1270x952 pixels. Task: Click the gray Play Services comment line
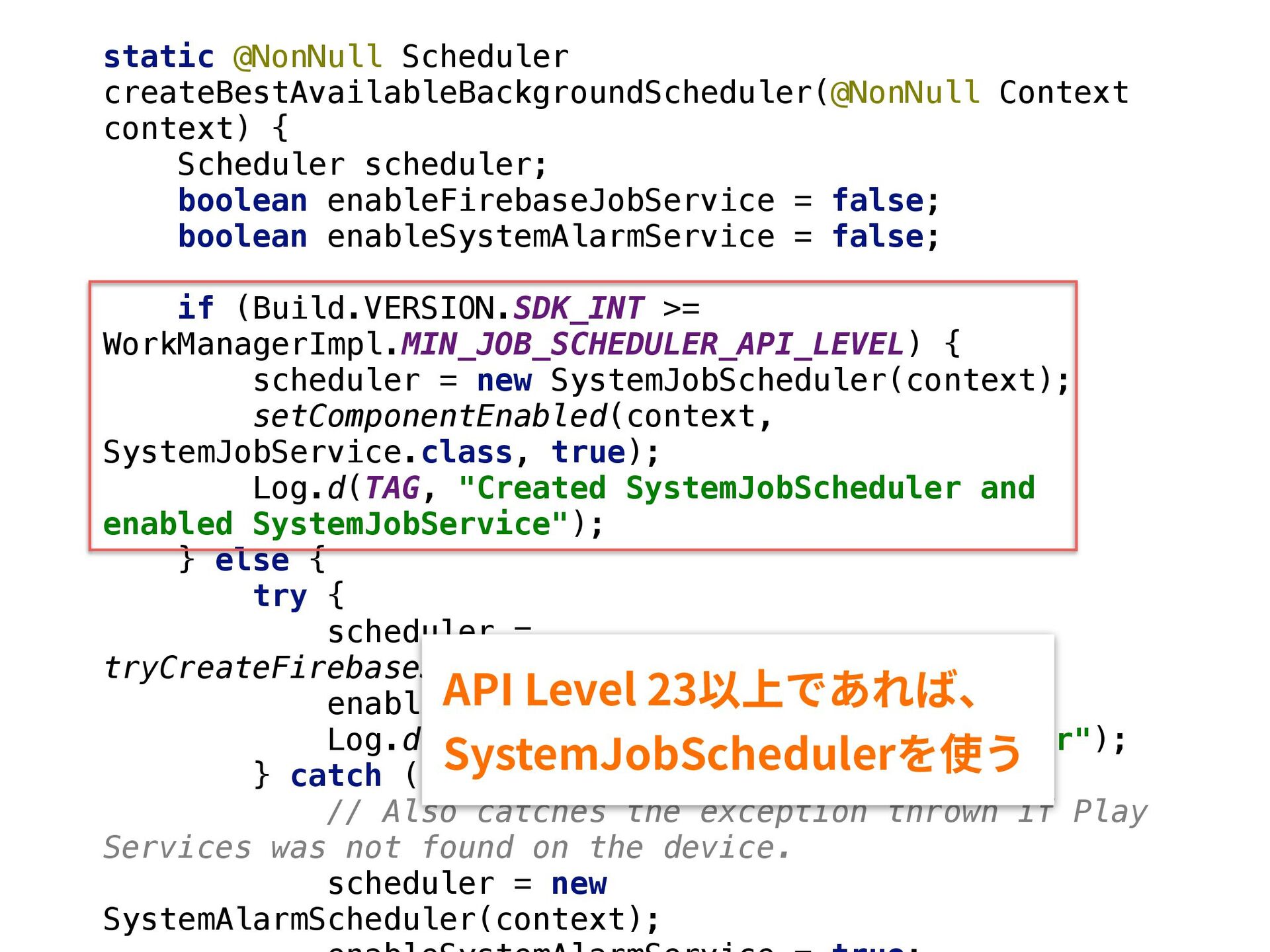(446, 848)
